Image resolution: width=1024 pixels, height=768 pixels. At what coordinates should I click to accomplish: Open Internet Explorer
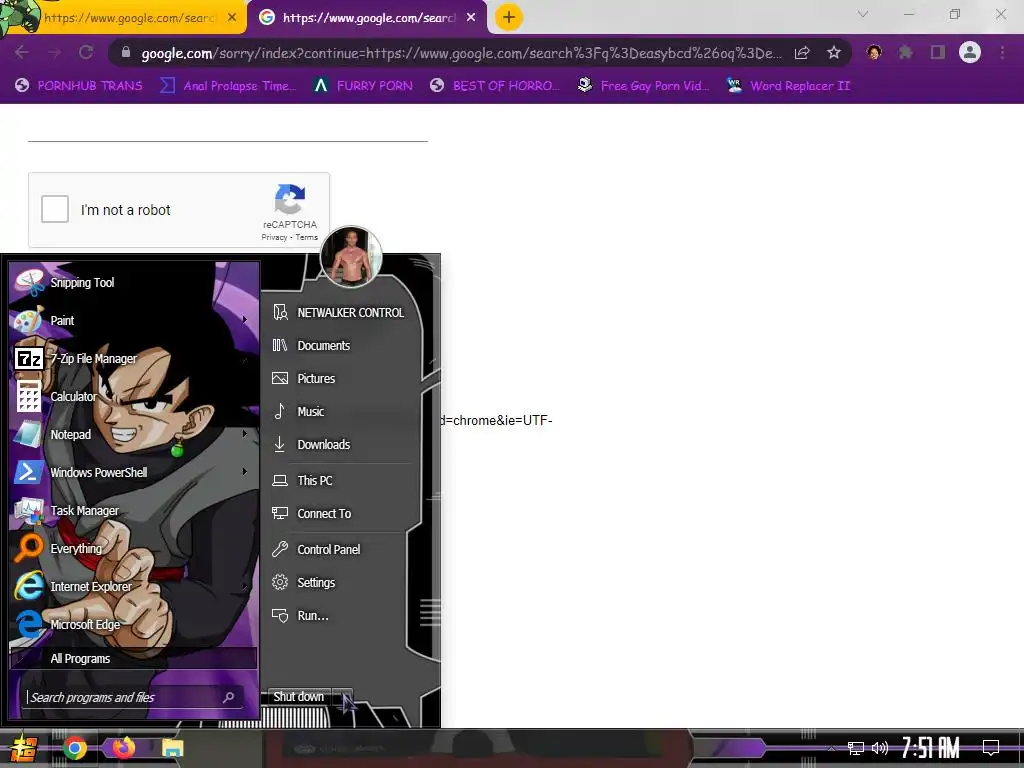[134, 586]
